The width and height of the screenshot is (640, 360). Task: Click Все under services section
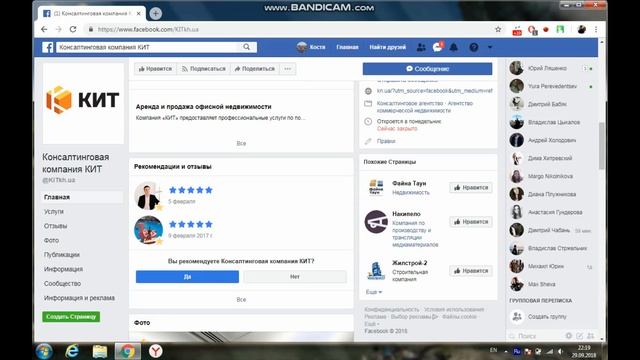(x=241, y=144)
